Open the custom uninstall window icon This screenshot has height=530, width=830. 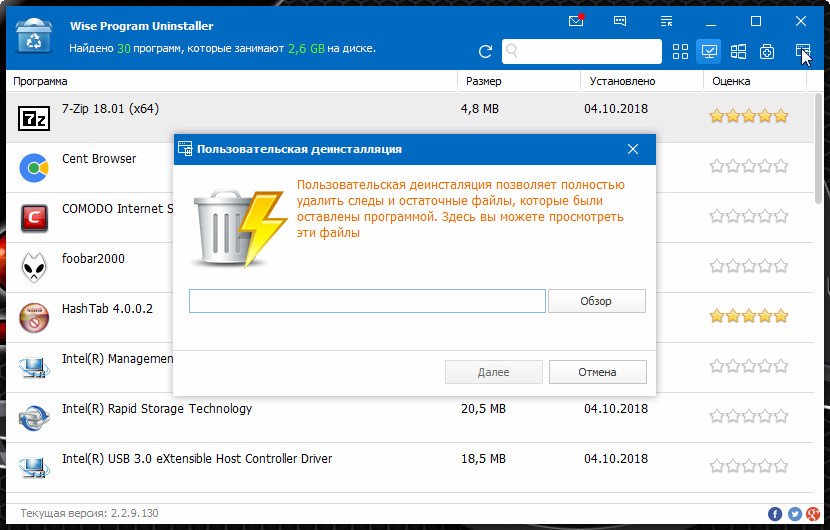click(802, 51)
